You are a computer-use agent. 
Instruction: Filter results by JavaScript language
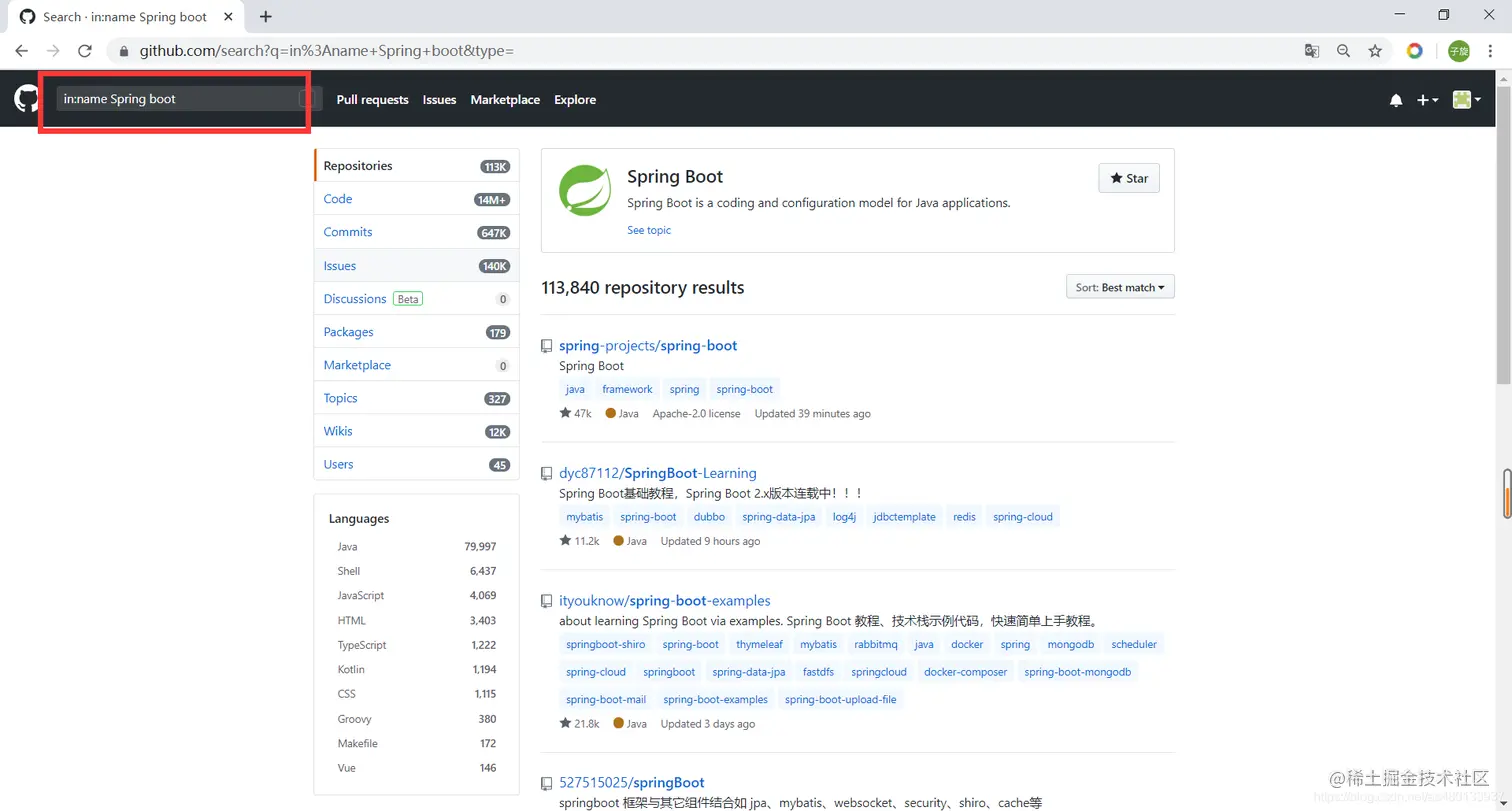point(417,596)
